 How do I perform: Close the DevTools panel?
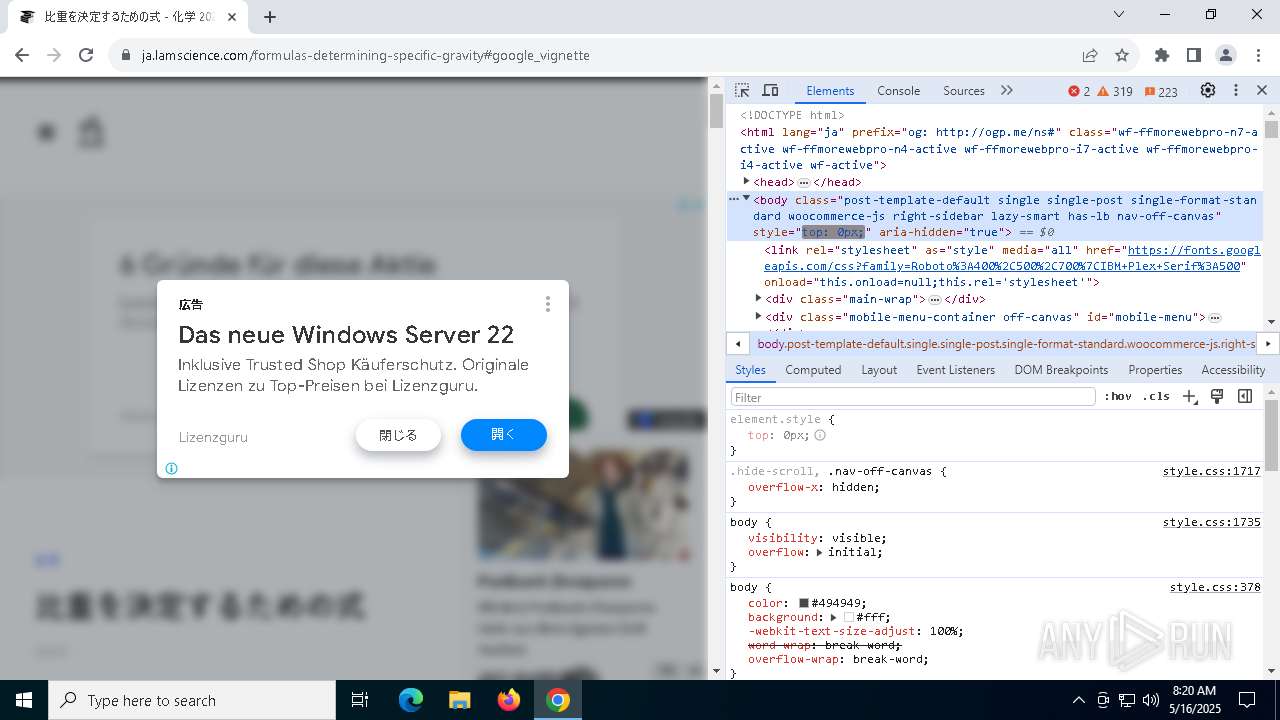(1262, 90)
